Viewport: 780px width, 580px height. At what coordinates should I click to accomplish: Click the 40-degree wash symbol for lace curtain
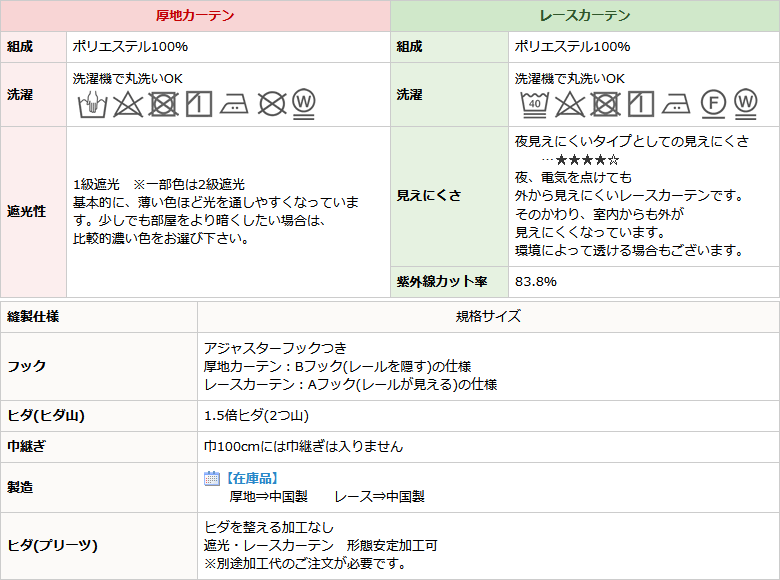533,103
